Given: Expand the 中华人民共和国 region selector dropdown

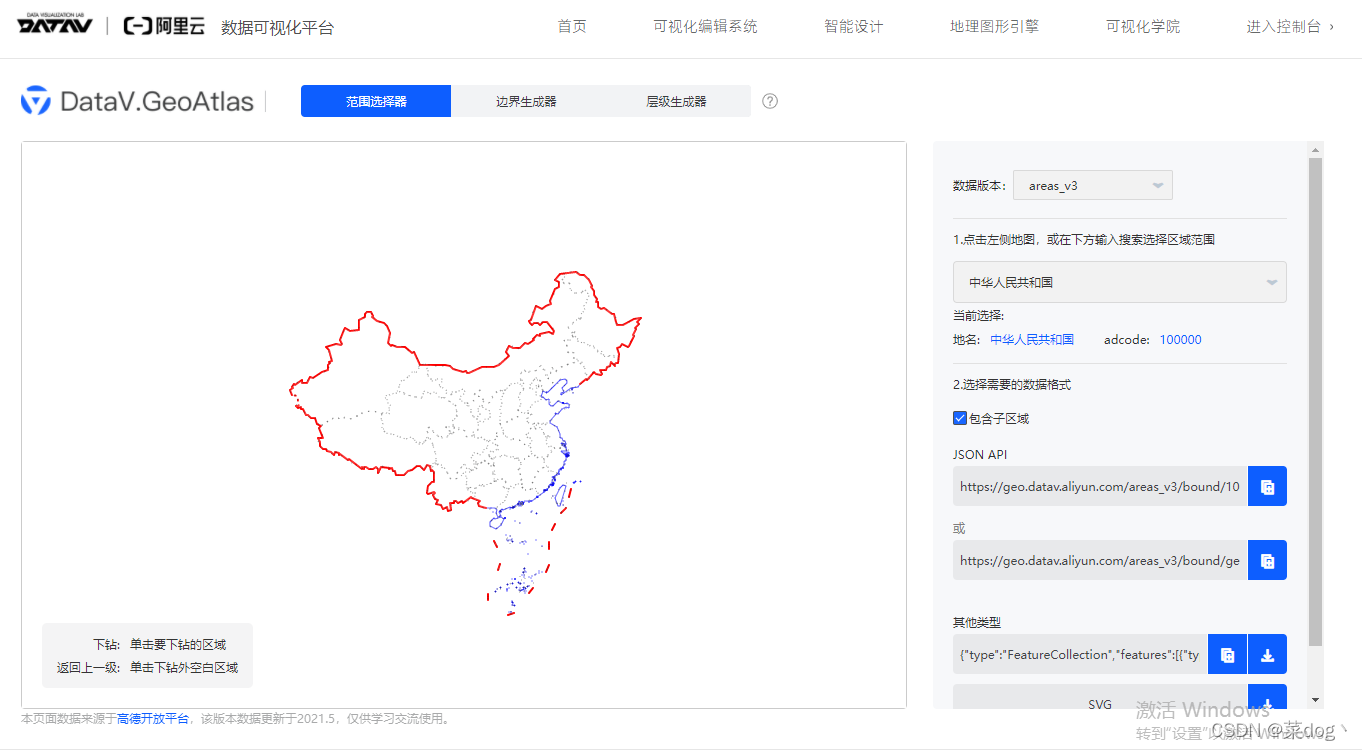Looking at the screenshot, I should [x=1118, y=281].
